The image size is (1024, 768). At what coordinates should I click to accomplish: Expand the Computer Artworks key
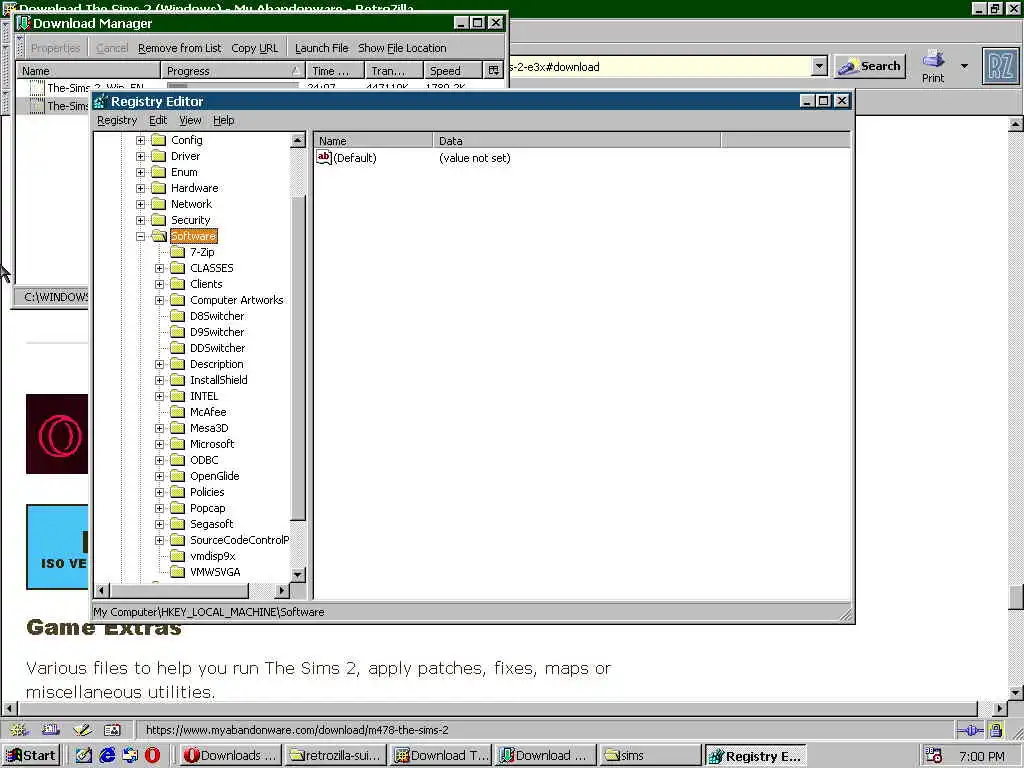click(159, 300)
